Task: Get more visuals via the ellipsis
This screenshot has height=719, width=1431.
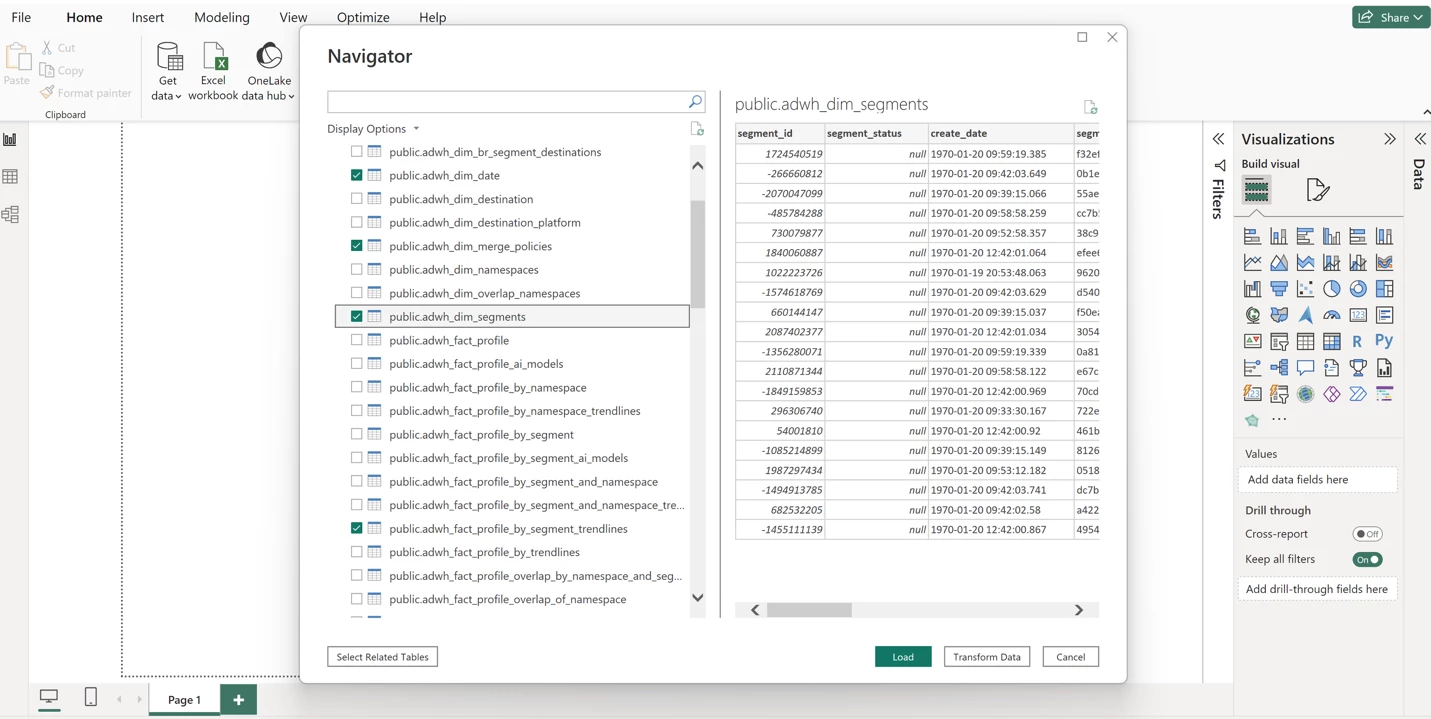Action: [1279, 420]
